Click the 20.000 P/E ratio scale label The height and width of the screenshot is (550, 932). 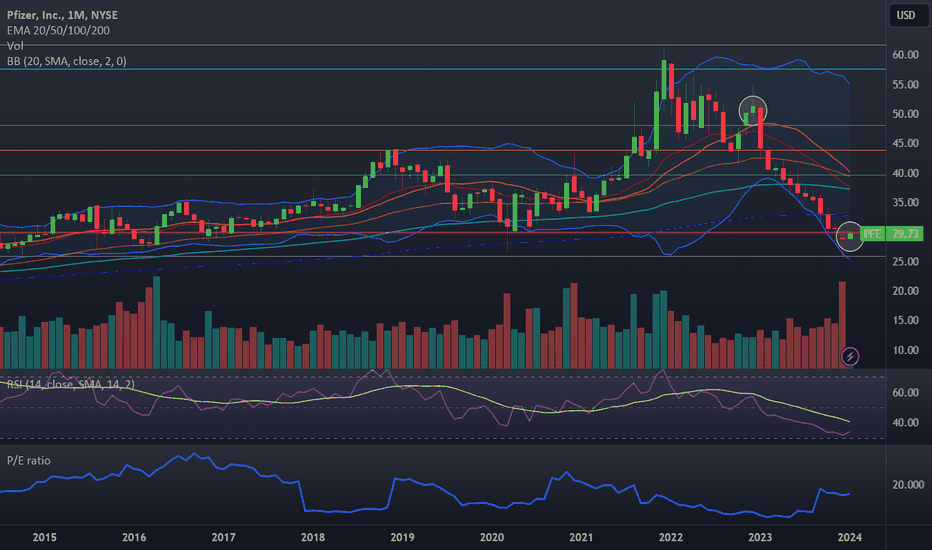(908, 485)
